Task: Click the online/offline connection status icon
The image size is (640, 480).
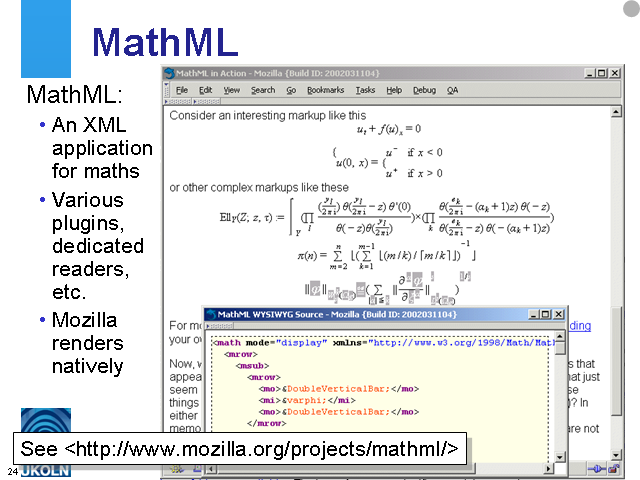Action: coord(596,469)
